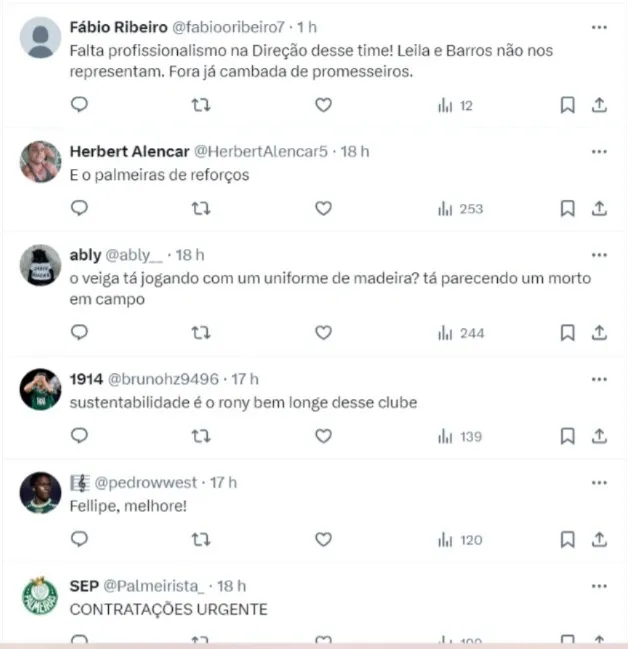
Task: Like ably's tweet about veiga
Action: click(323, 332)
